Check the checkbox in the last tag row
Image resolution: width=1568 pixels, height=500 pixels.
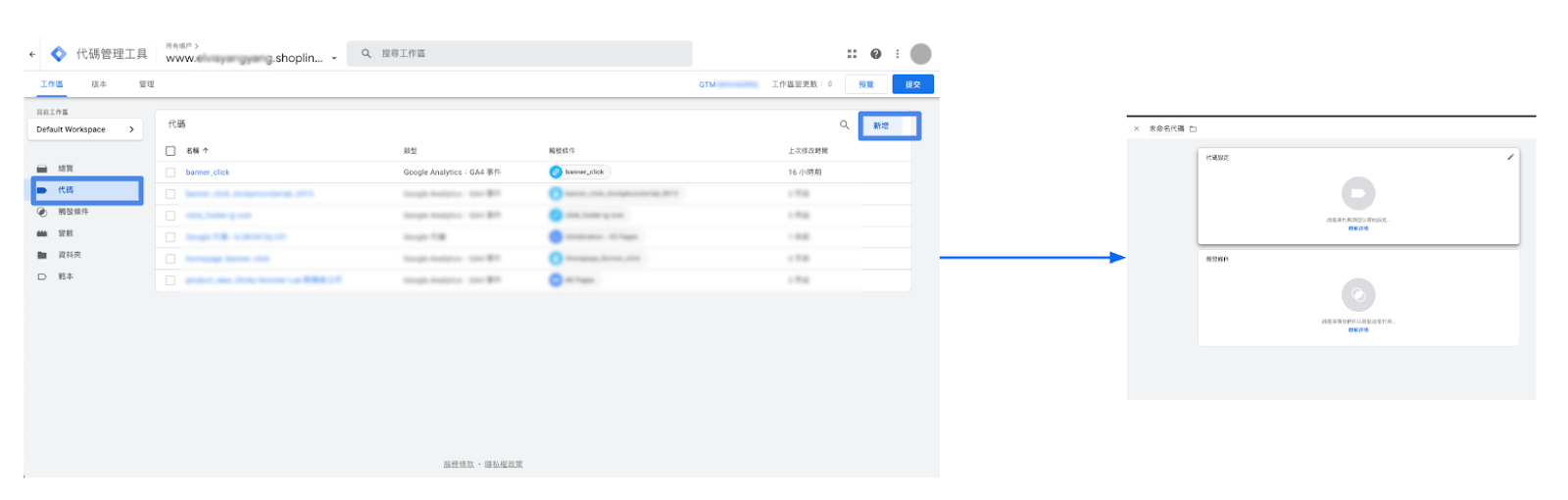pyautogui.click(x=171, y=280)
